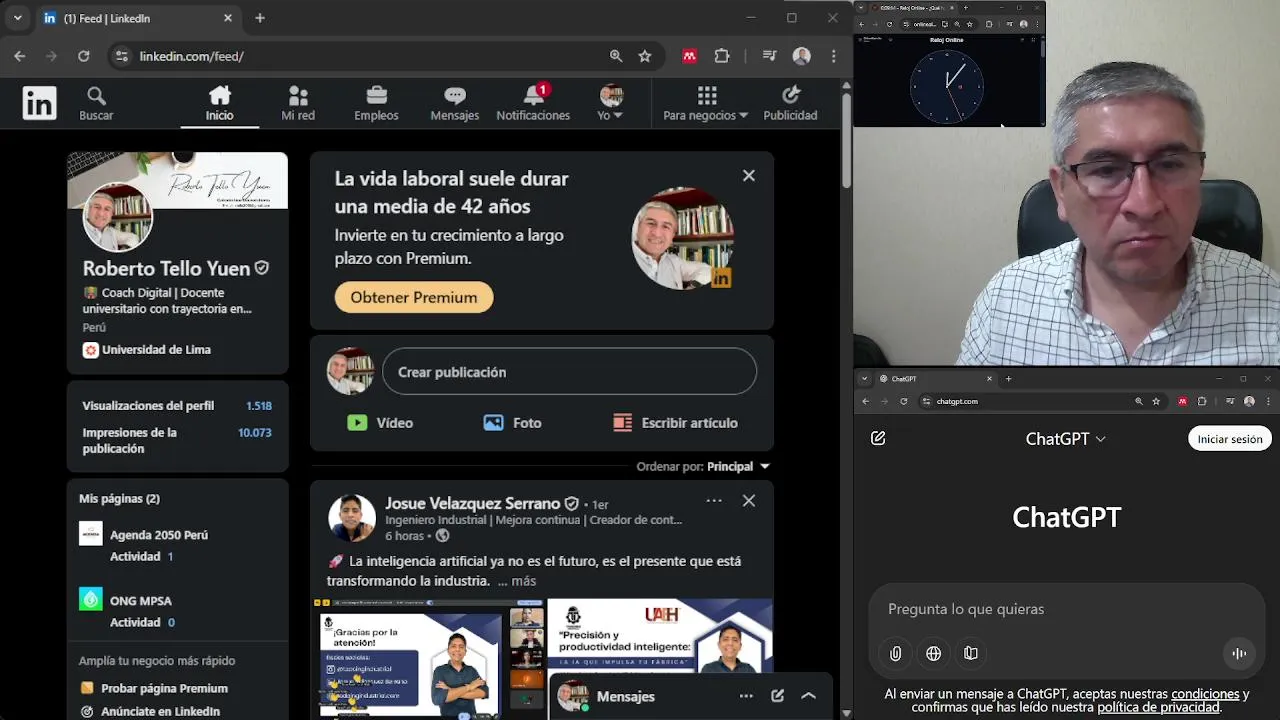Expand the Yo profile menu
Screen dimensions: 1280x720
611,103
